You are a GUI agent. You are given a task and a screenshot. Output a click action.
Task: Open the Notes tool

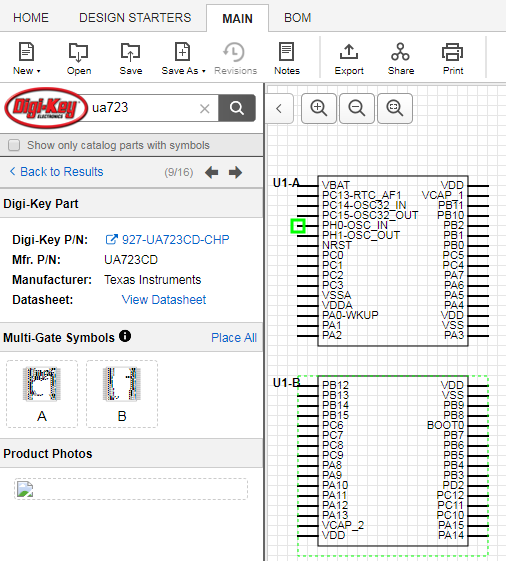(287, 59)
